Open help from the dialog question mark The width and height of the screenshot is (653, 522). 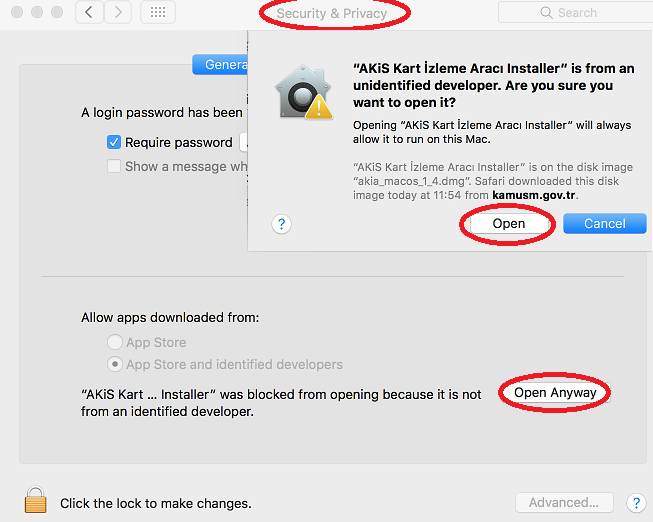tap(282, 224)
